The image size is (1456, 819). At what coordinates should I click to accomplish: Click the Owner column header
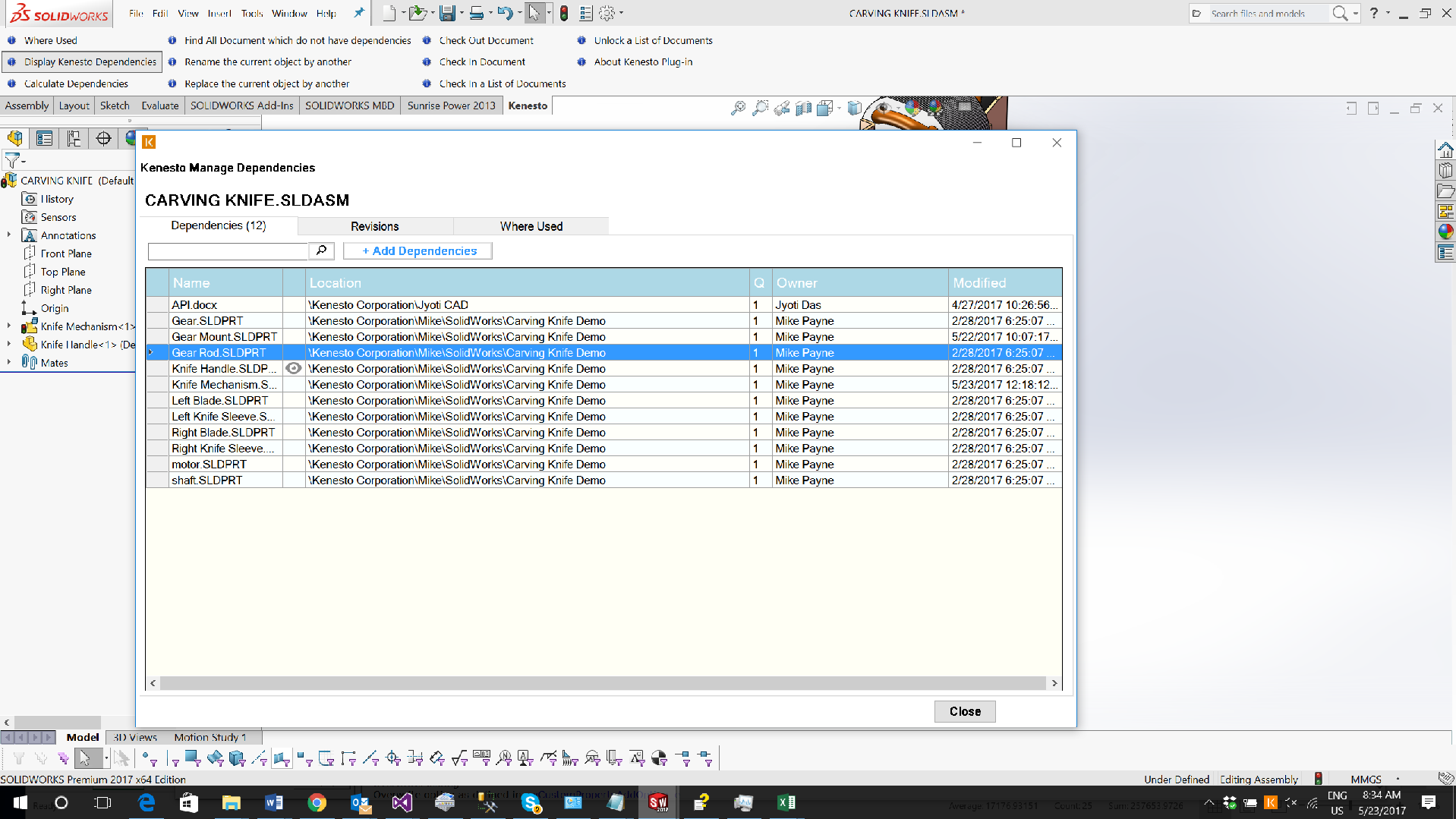click(x=860, y=282)
